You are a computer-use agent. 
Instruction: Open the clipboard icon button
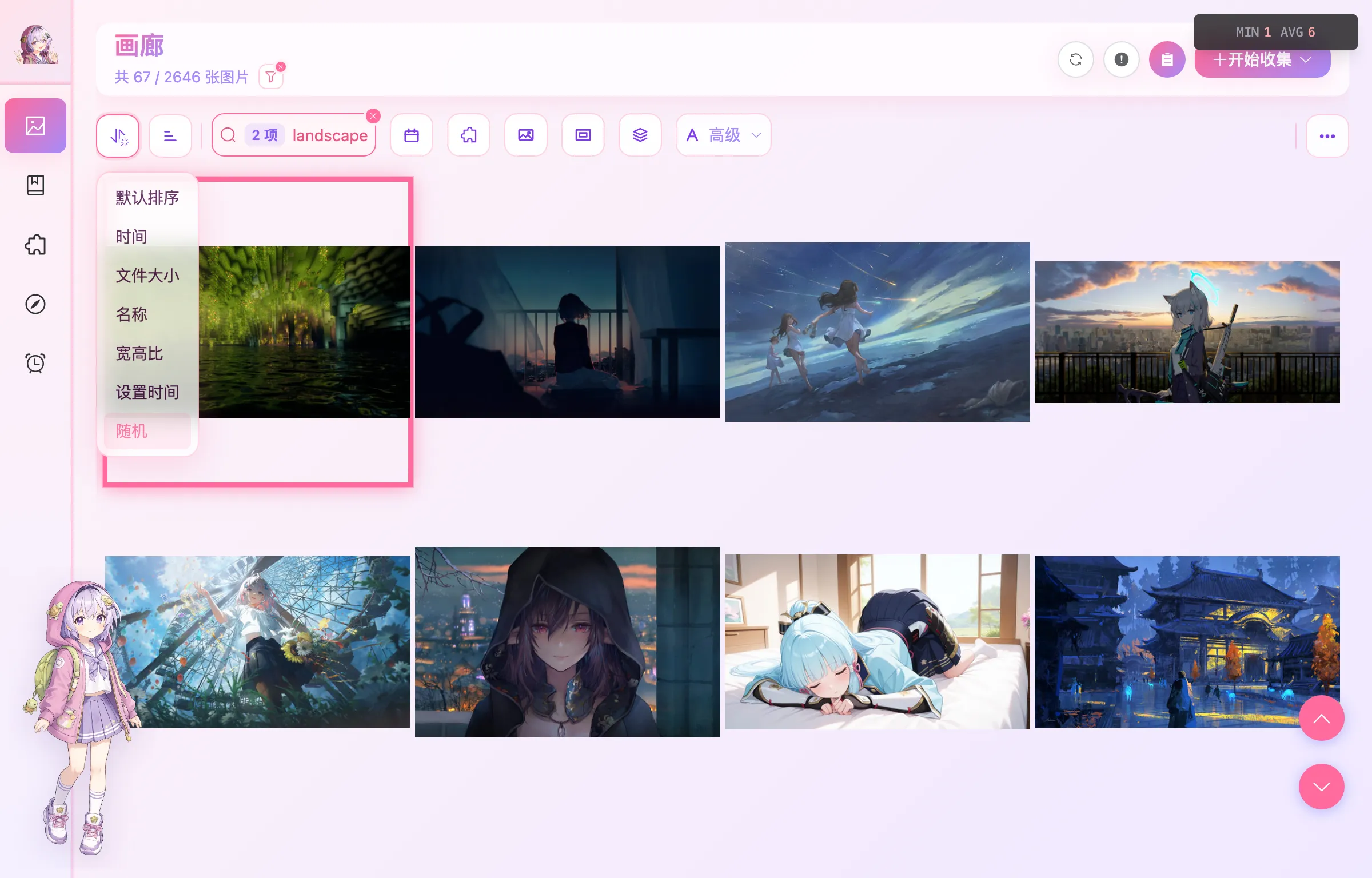tap(1167, 59)
